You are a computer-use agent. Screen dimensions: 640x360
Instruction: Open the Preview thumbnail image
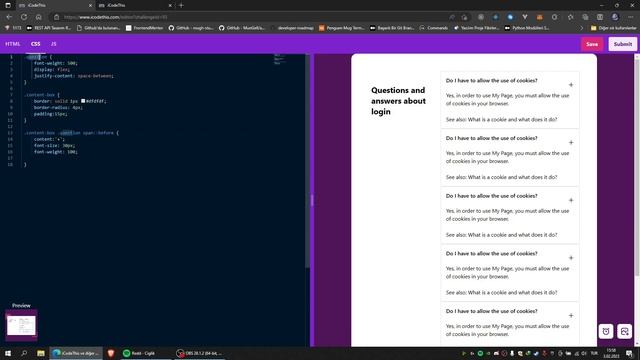21,325
